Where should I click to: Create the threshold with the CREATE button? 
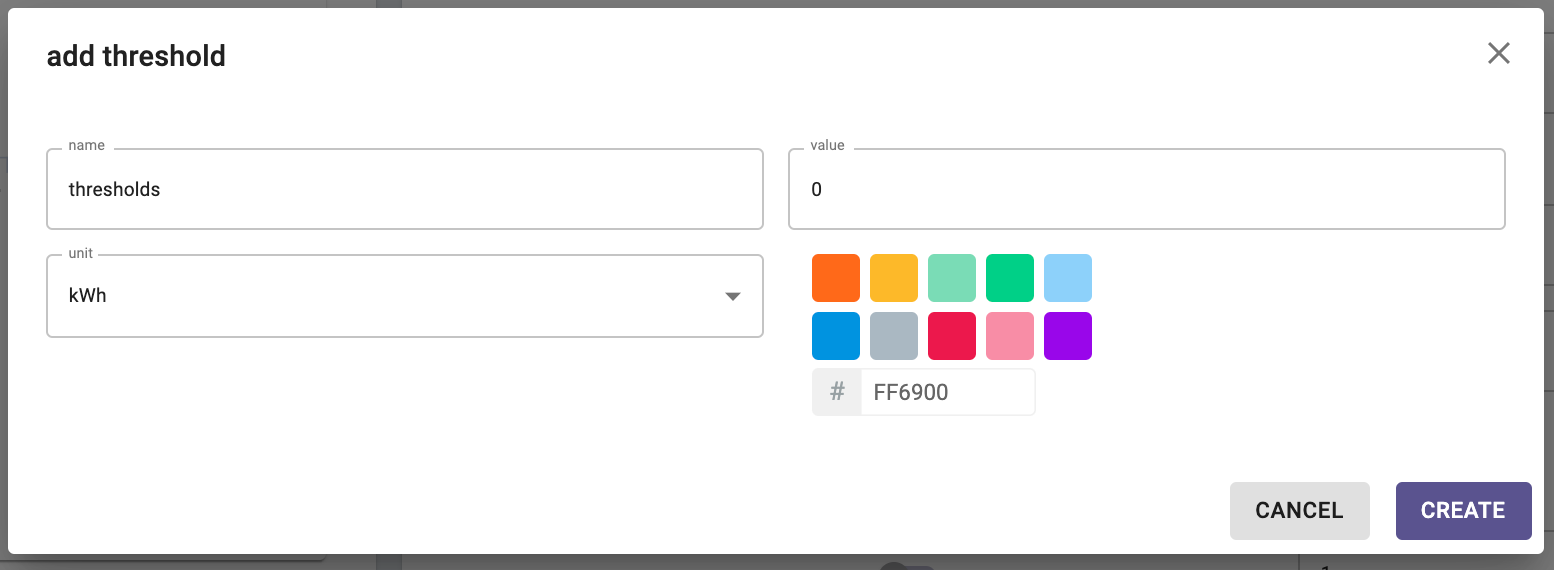point(1463,510)
